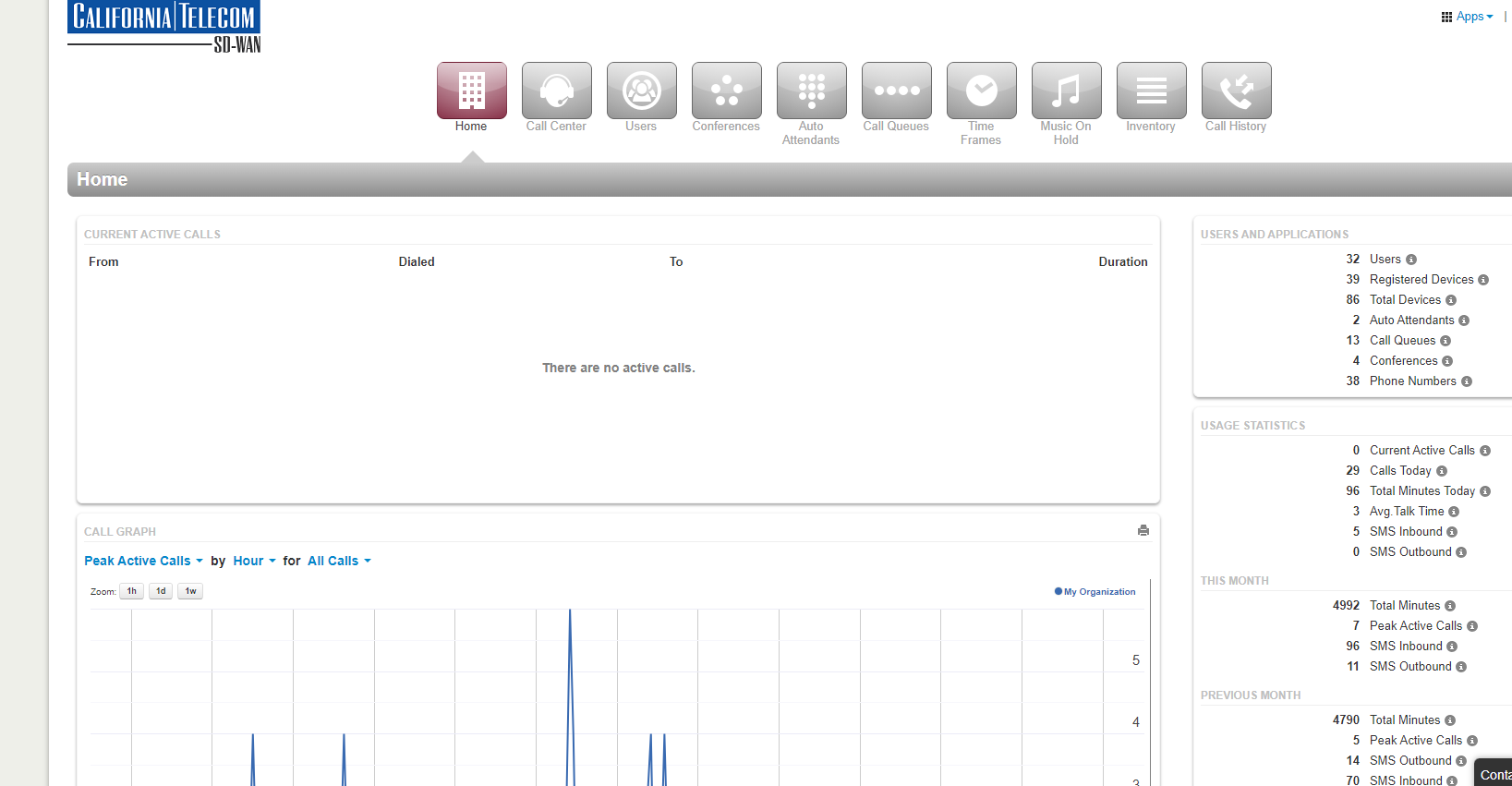Open the Apps menu
The image size is (1512, 786).
pyautogui.click(x=1468, y=17)
